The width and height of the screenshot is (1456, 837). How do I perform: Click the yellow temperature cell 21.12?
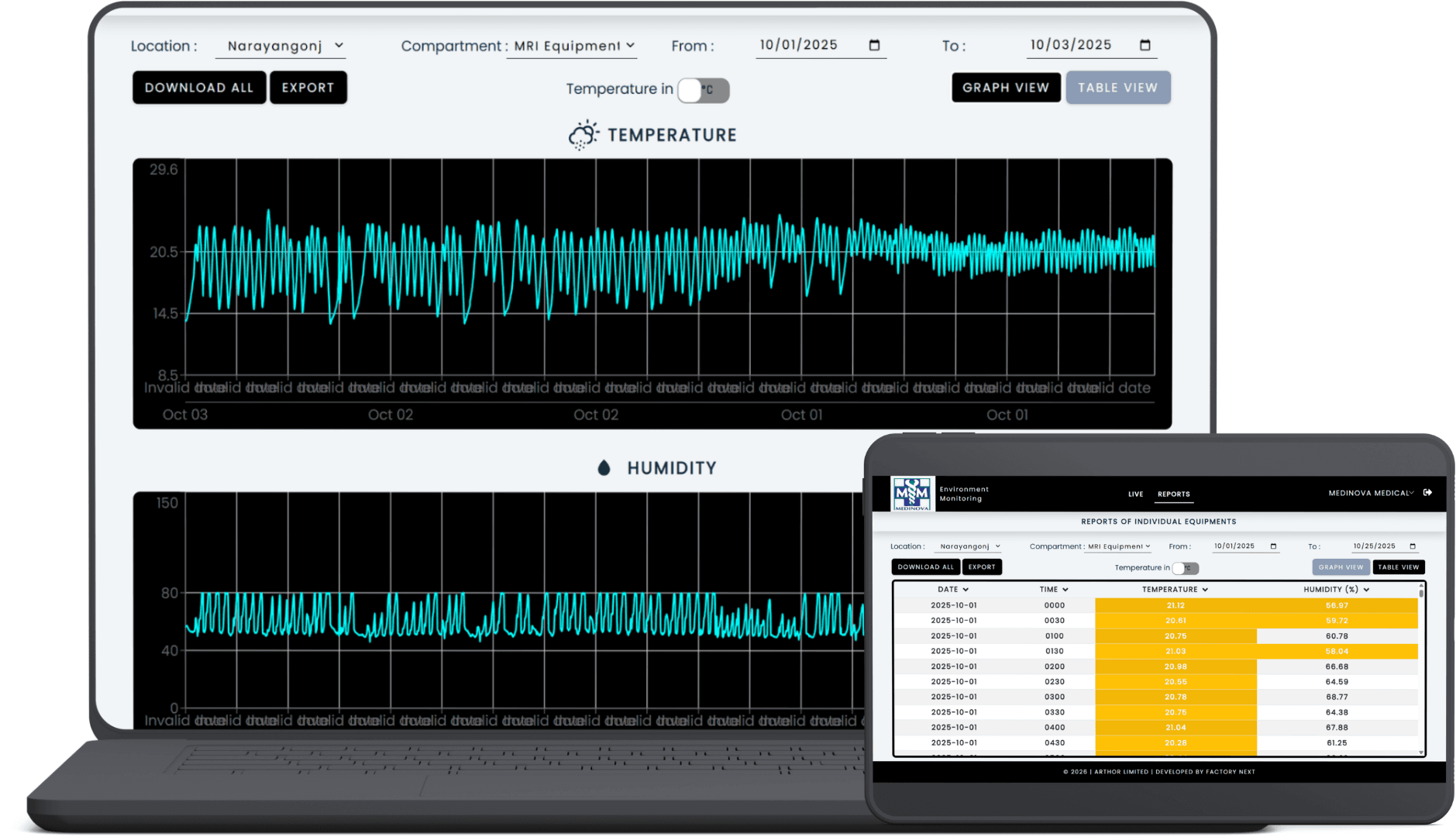(1175, 606)
